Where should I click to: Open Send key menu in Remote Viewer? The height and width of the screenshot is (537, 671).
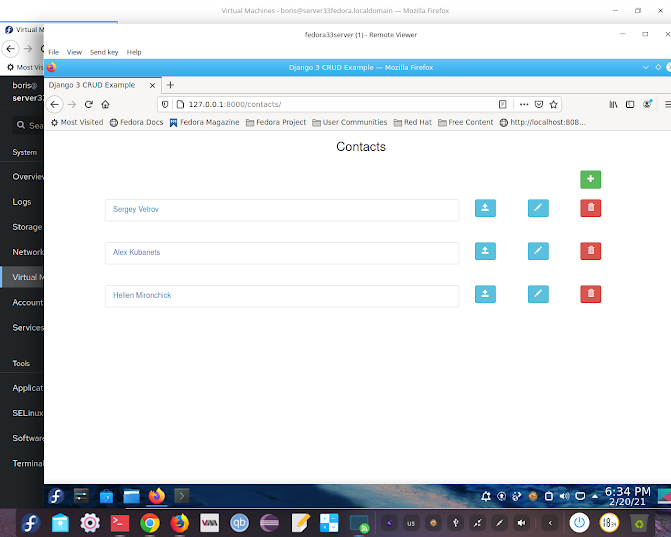pyautogui.click(x=104, y=52)
